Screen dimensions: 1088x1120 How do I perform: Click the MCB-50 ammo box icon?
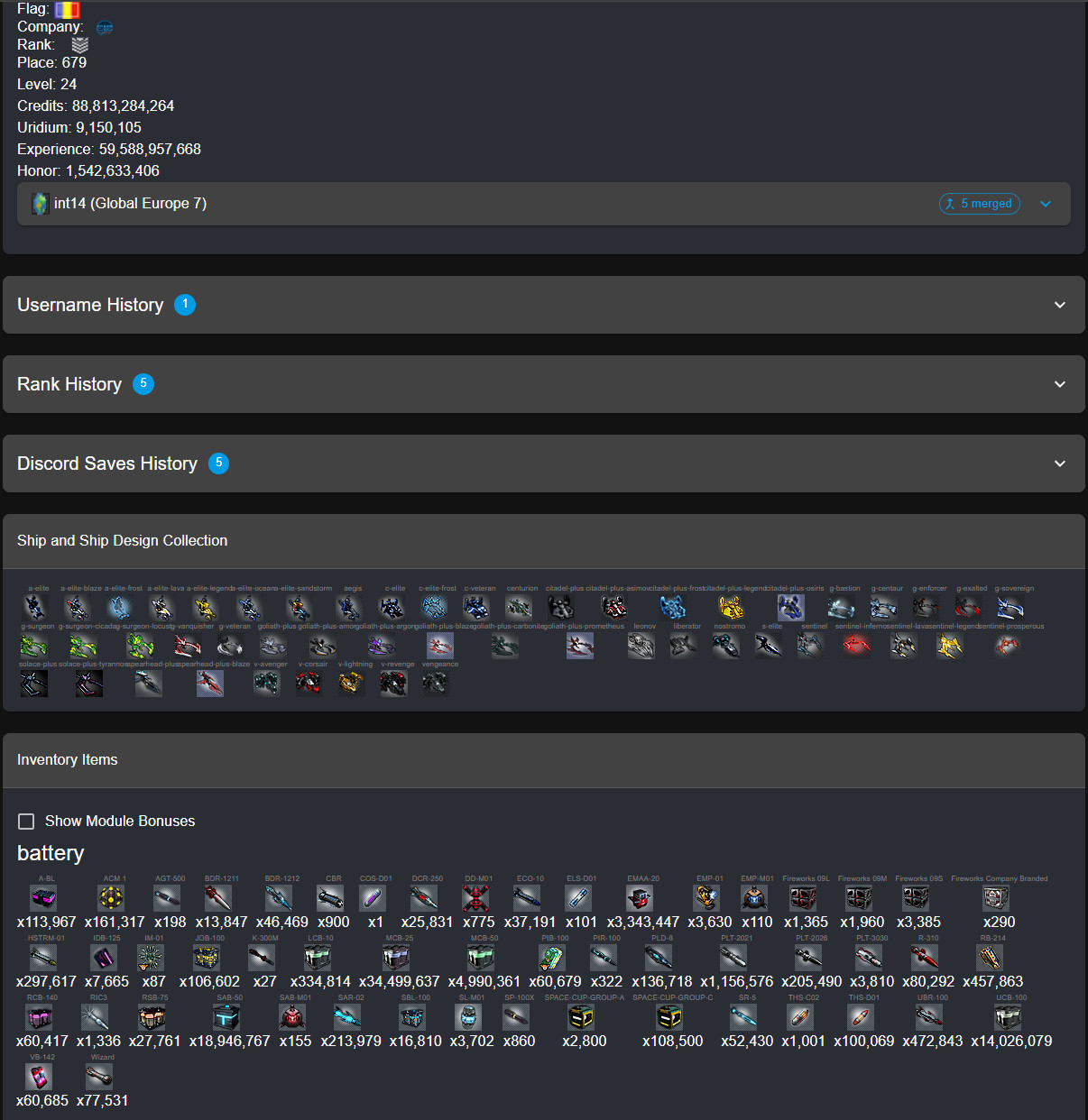[481, 958]
